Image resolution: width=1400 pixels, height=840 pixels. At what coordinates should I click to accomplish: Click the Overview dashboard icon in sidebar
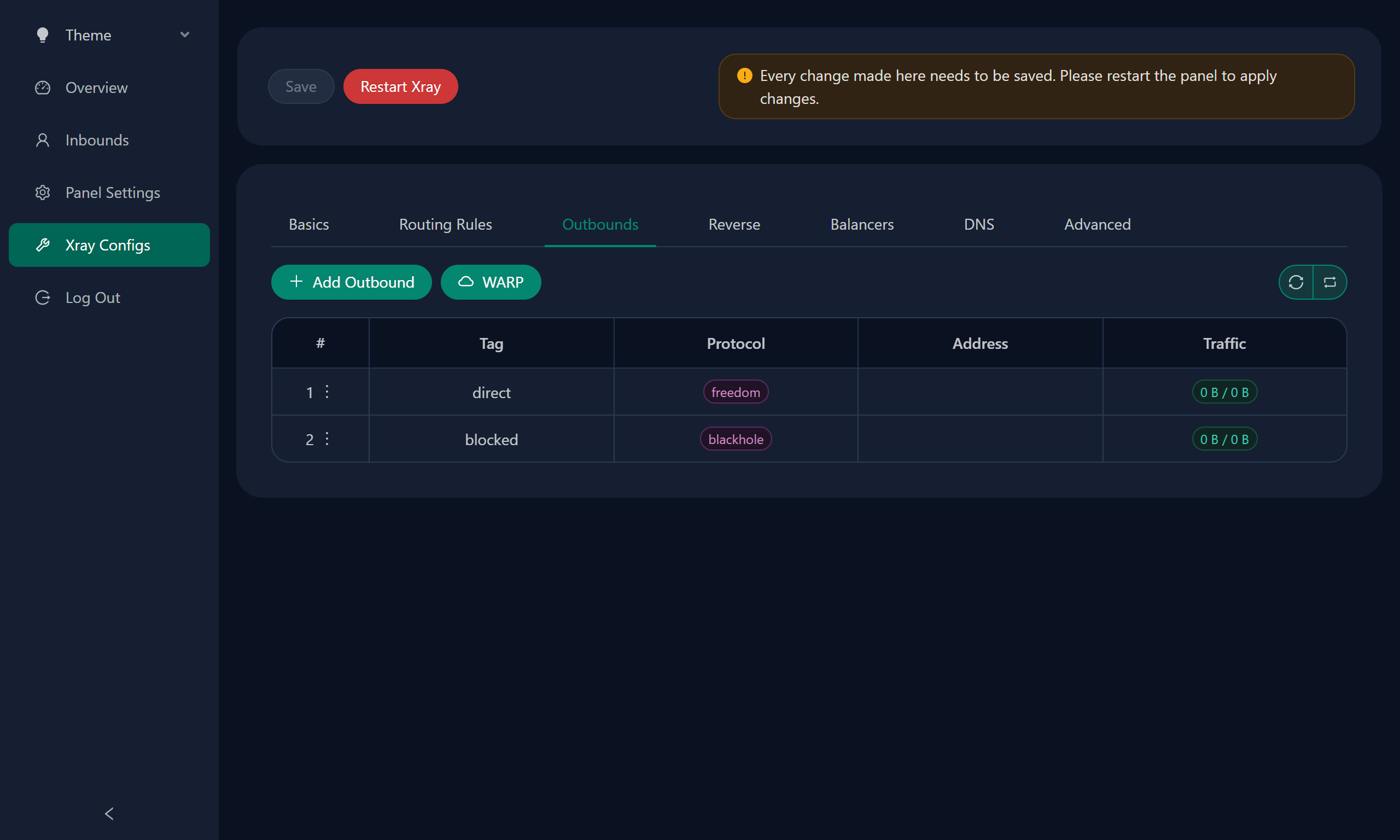click(43, 87)
